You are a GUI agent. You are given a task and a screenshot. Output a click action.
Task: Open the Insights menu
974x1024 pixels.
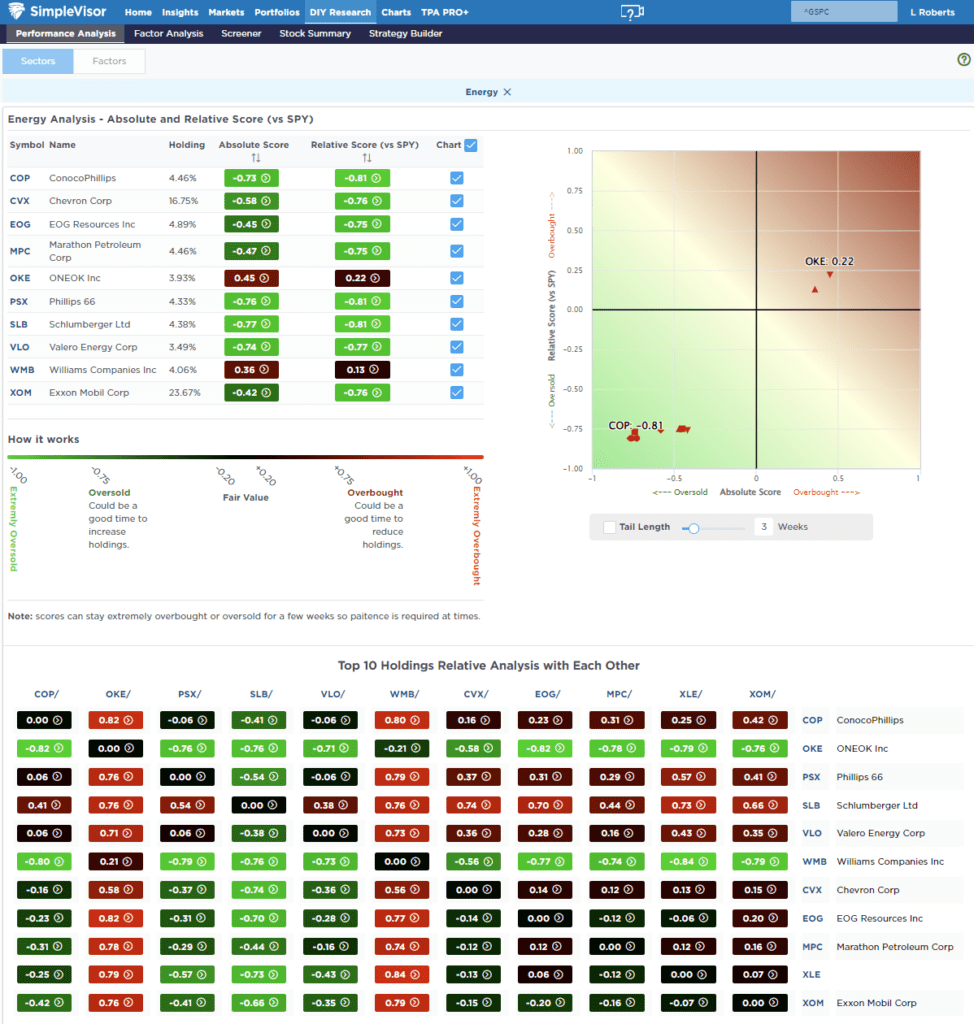pyautogui.click(x=180, y=12)
